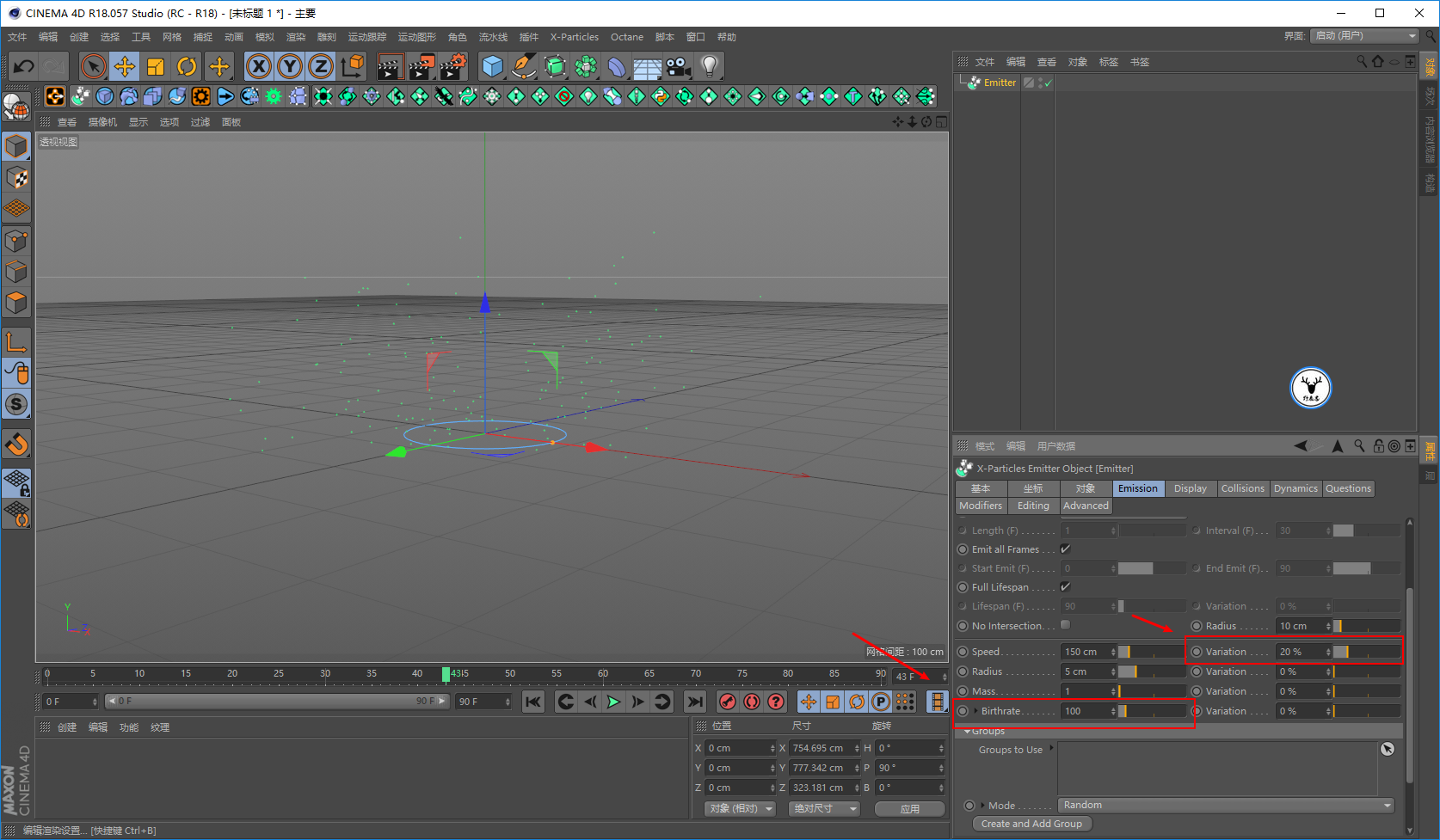This screenshot has width=1440, height=840.
Task: Click the Undo arrow in the top toolbar
Action: [23, 66]
